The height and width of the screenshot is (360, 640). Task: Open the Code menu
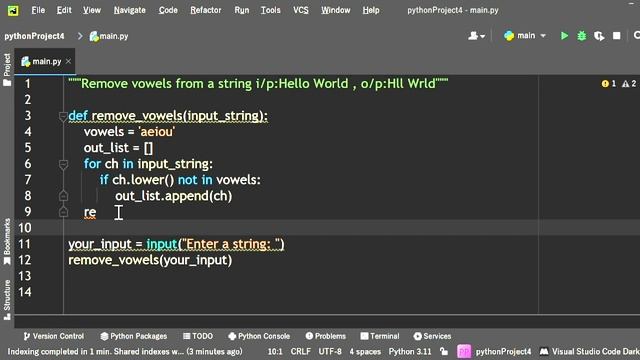click(168, 10)
